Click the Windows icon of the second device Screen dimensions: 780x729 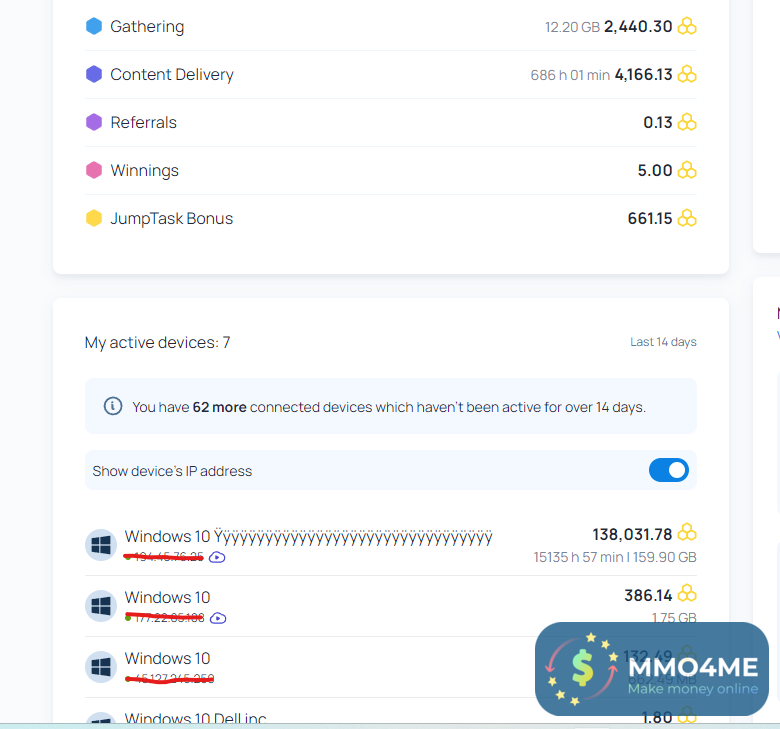coord(100,606)
